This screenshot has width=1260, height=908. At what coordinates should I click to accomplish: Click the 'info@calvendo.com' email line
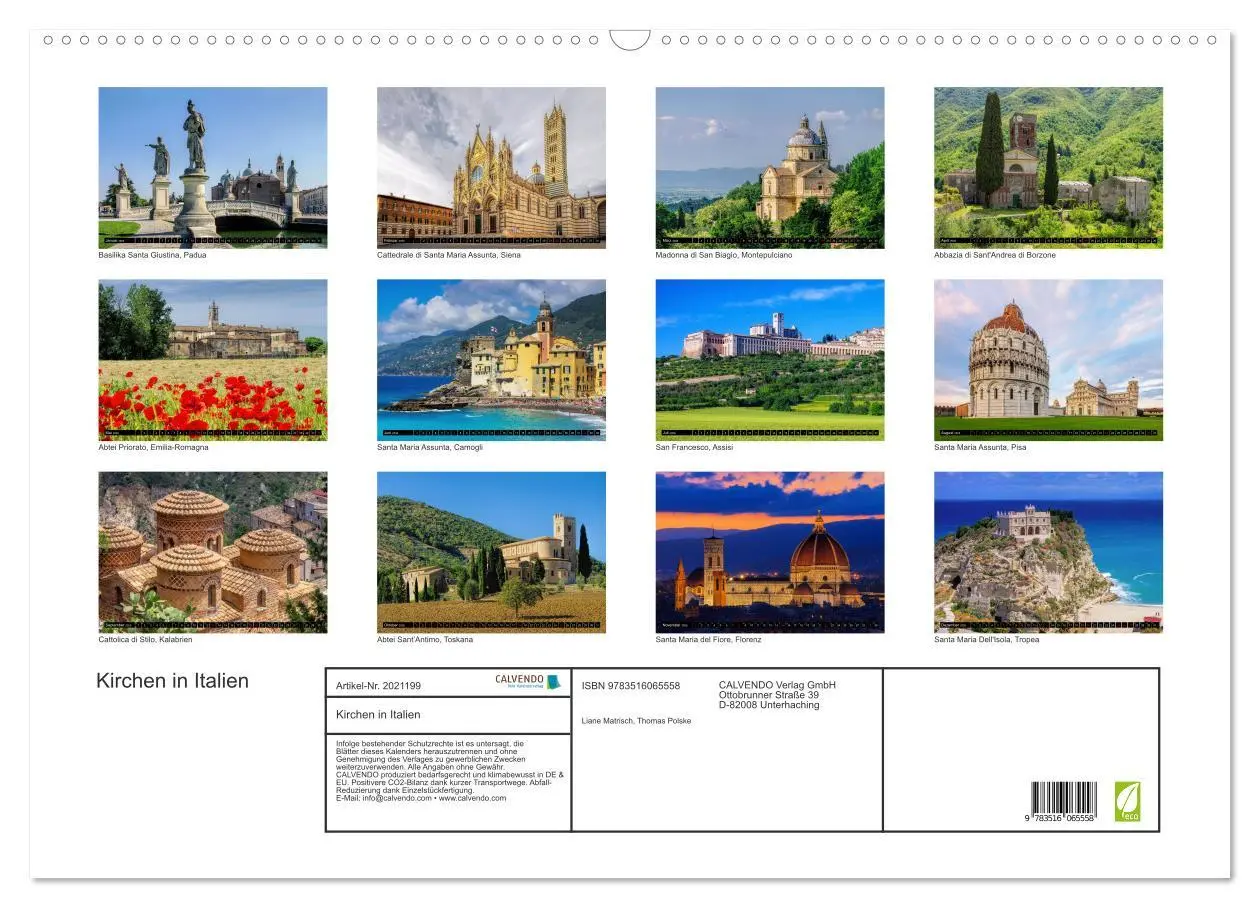tap(421, 798)
